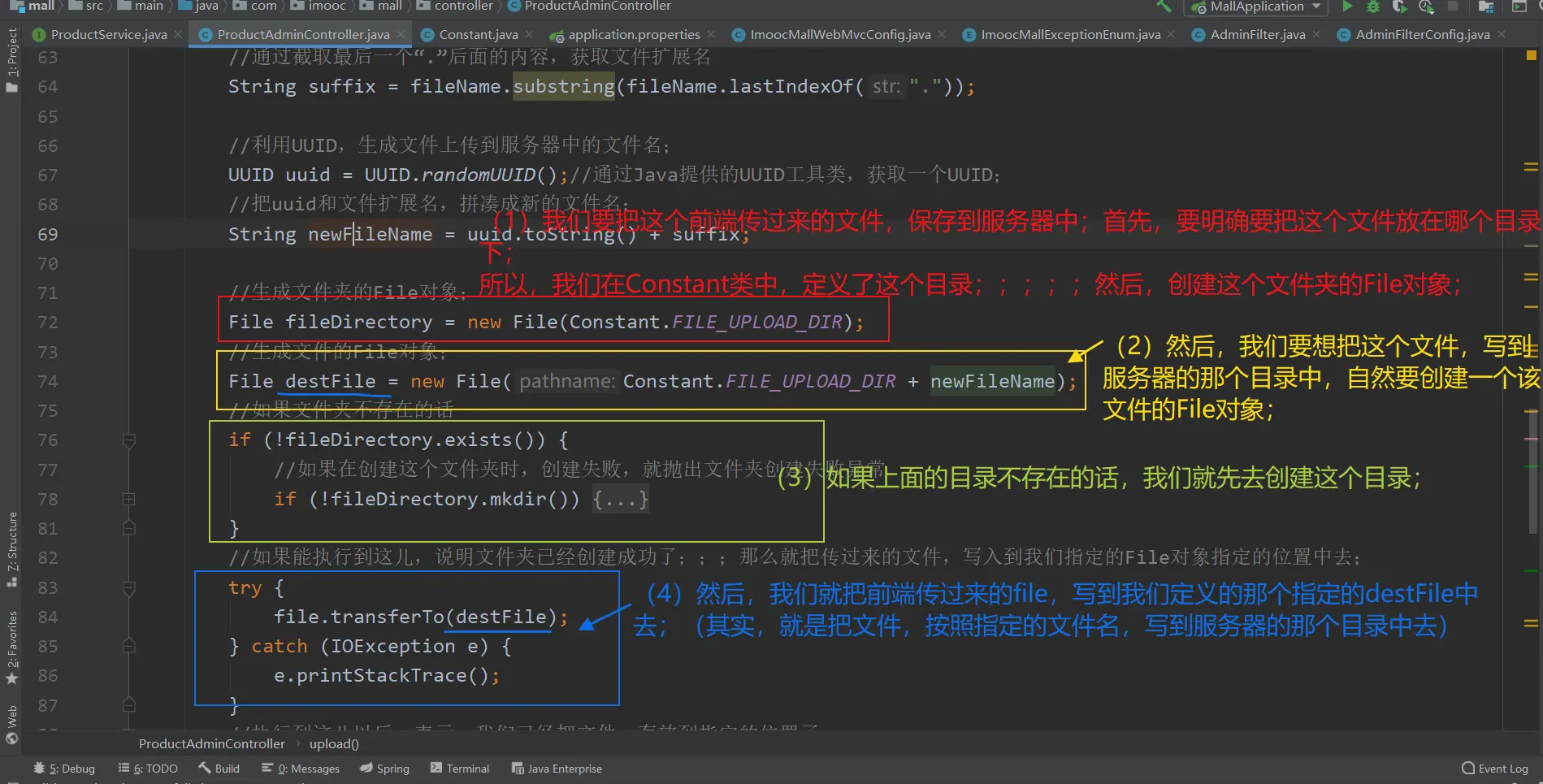
Task: Open the Event Log
Action: tap(1495, 769)
